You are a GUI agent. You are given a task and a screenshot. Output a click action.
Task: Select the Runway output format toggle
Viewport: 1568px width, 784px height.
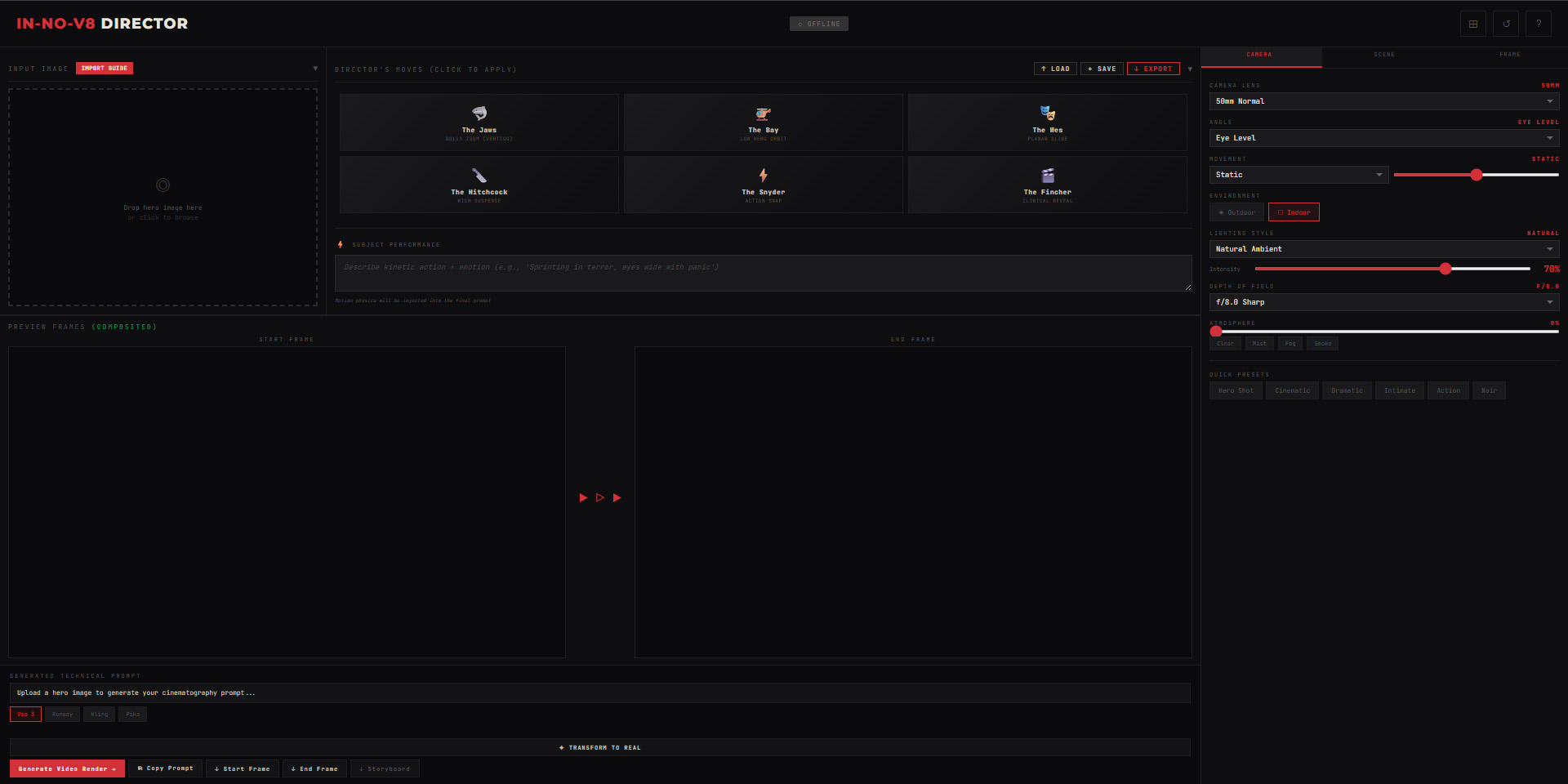62,714
